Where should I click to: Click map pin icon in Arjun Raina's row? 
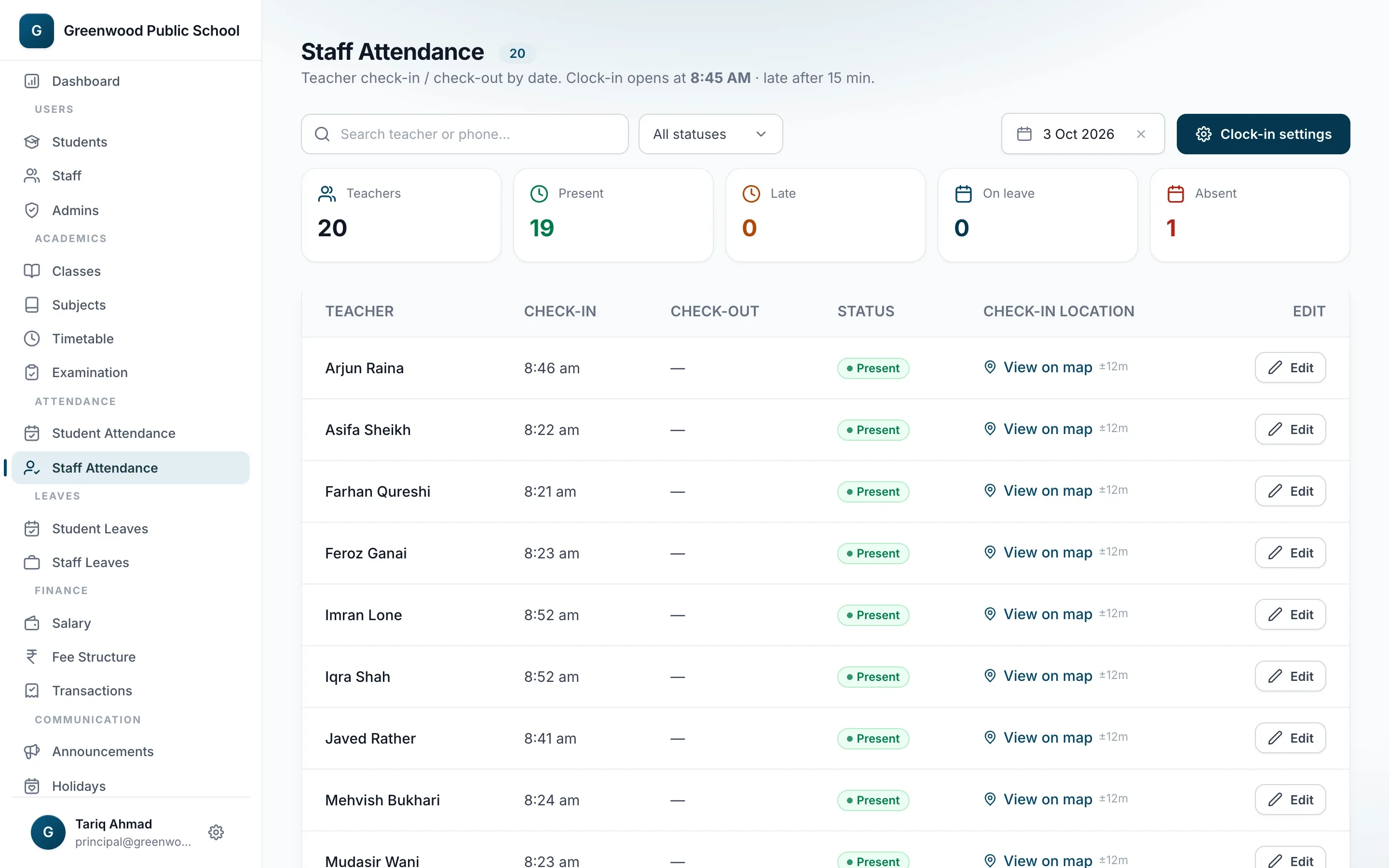click(990, 367)
